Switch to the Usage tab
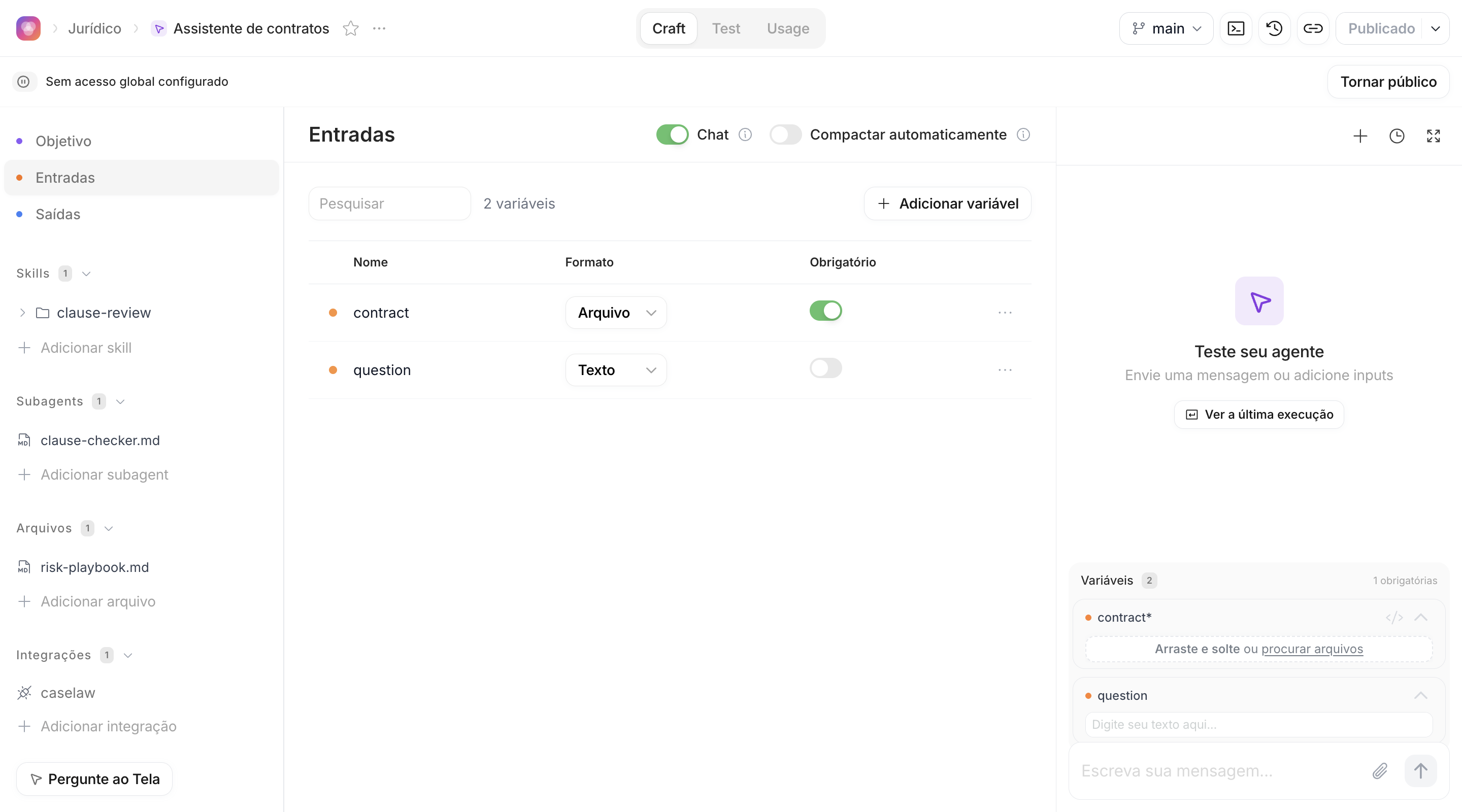 tap(788, 28)
